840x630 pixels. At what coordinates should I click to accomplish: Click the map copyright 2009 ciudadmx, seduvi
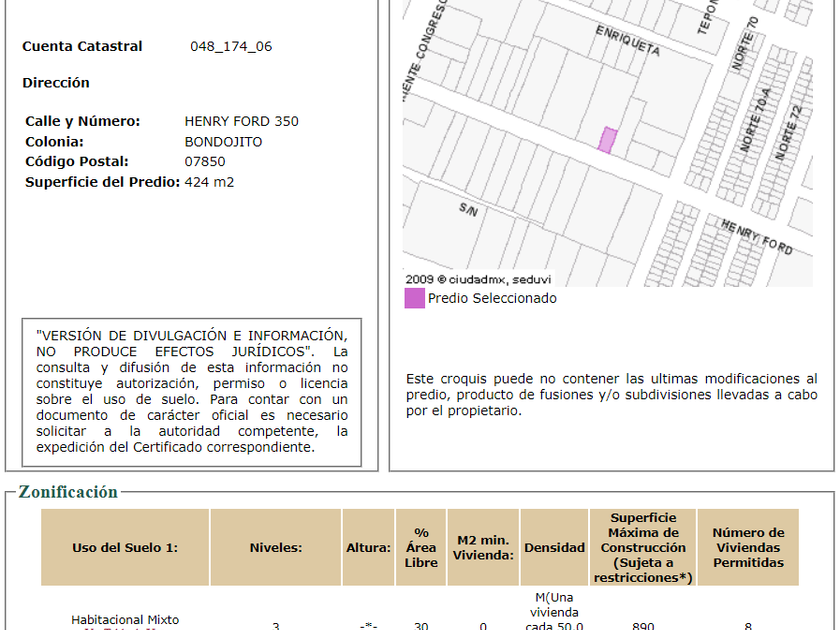point(478,279)
